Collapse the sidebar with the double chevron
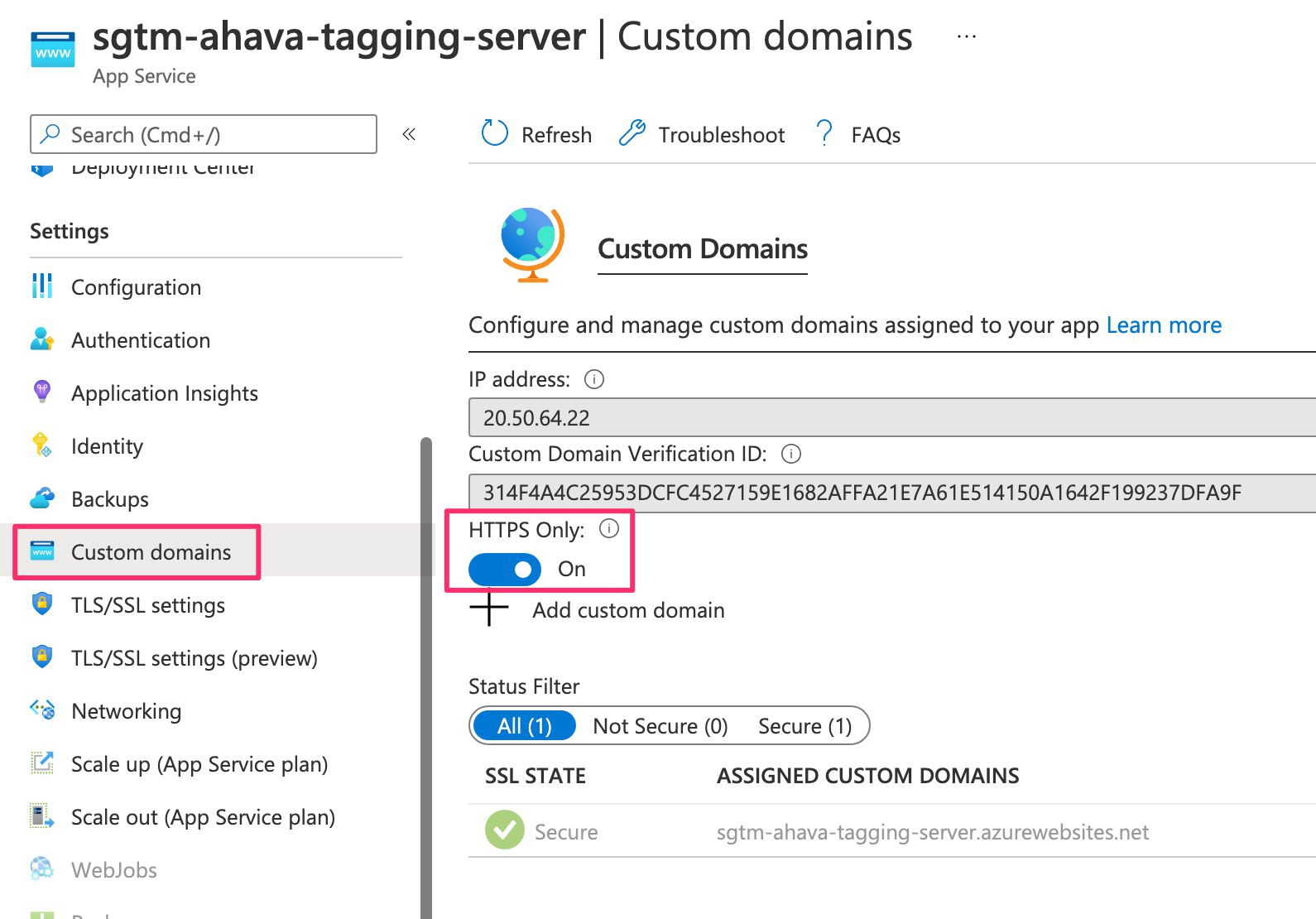The height and width of the screenshot is (919, 1316). (x=409, y=134)
